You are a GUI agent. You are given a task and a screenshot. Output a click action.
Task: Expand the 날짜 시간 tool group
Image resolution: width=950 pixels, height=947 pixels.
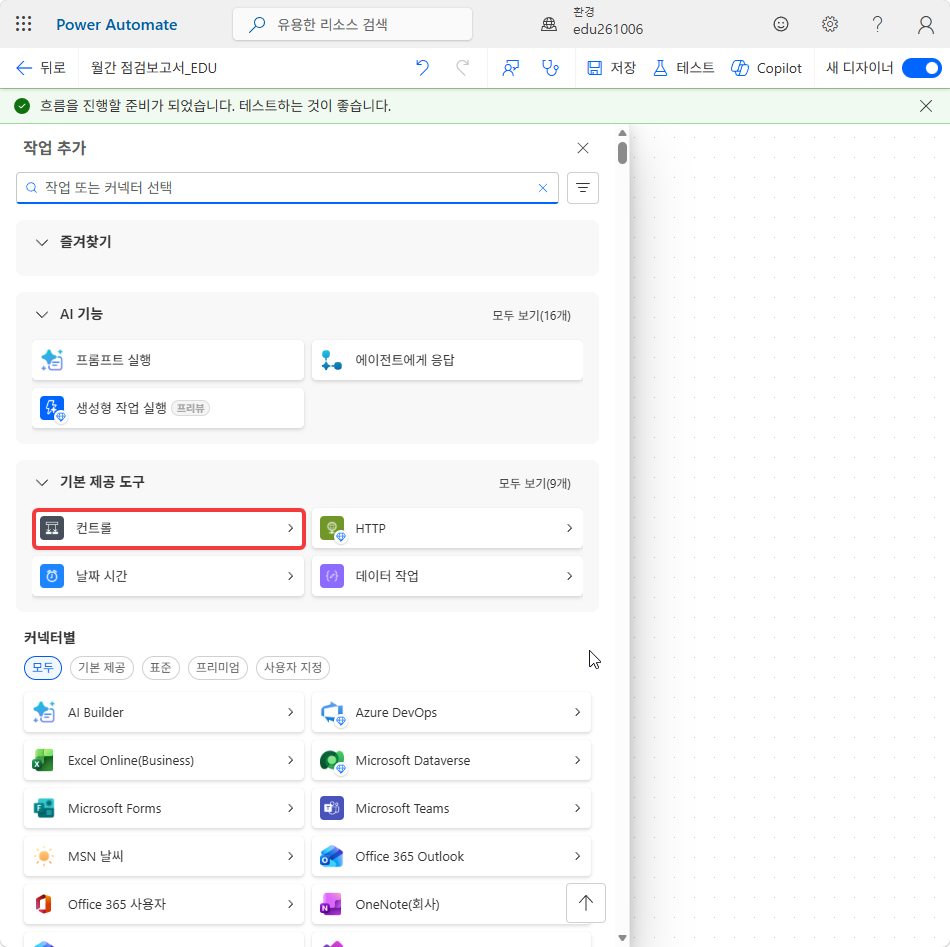click(x=168, y=576)
